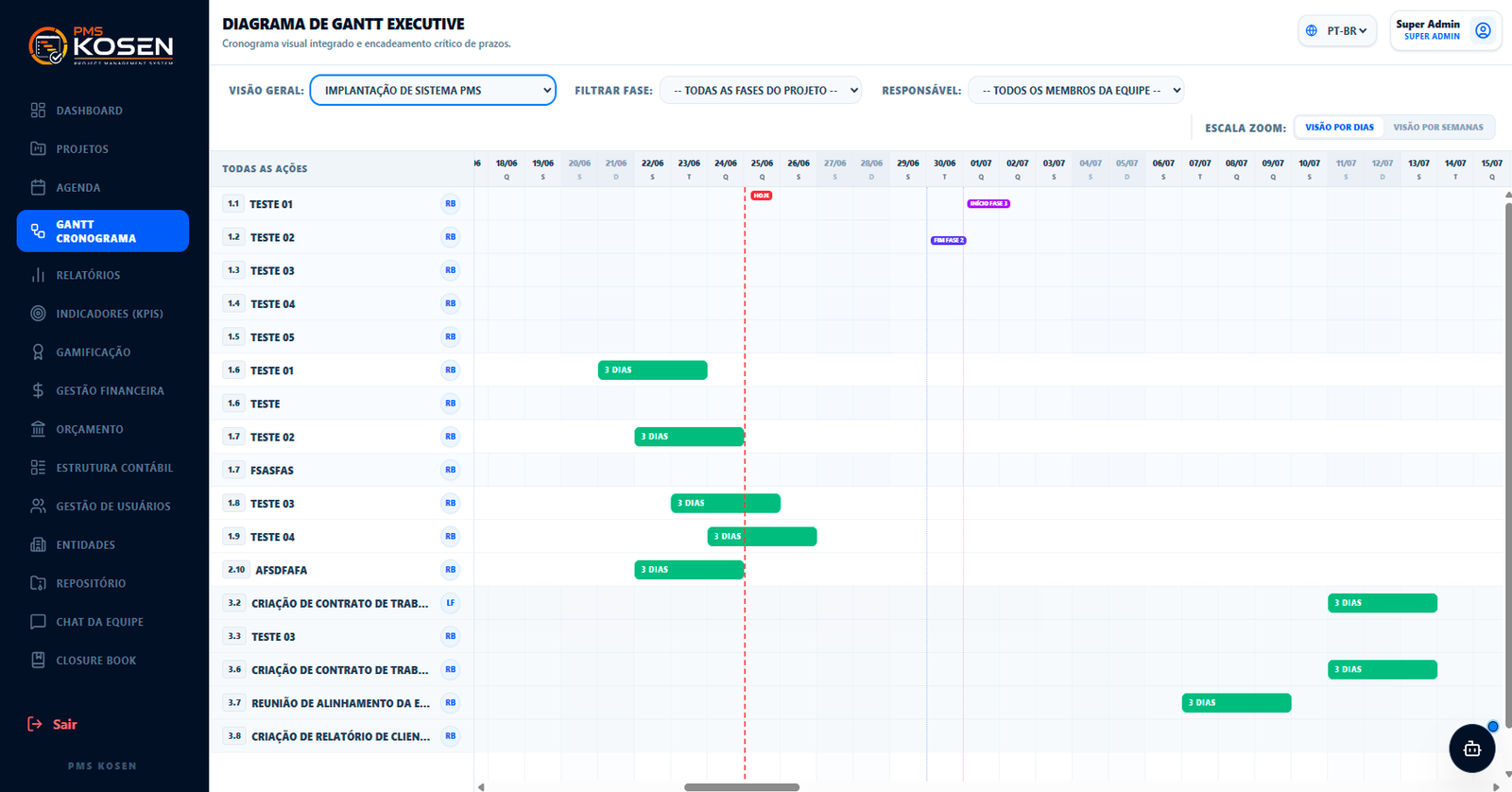This screenshot has height=792, width=1512.
Task: Open the Super Admin profile button
Action: pyautogui.click(x=1445, y=30)
